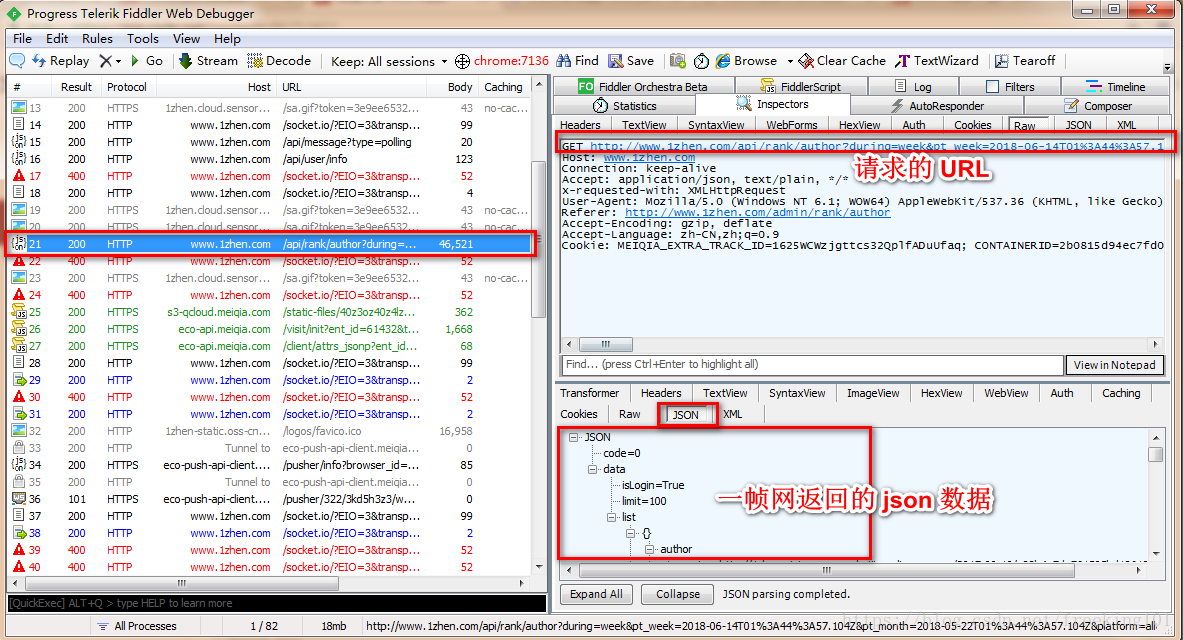This screenshot has width=1183, height=640.
Task: Collapse the data node in JSON tree
Action: click(x=592, y=469)
